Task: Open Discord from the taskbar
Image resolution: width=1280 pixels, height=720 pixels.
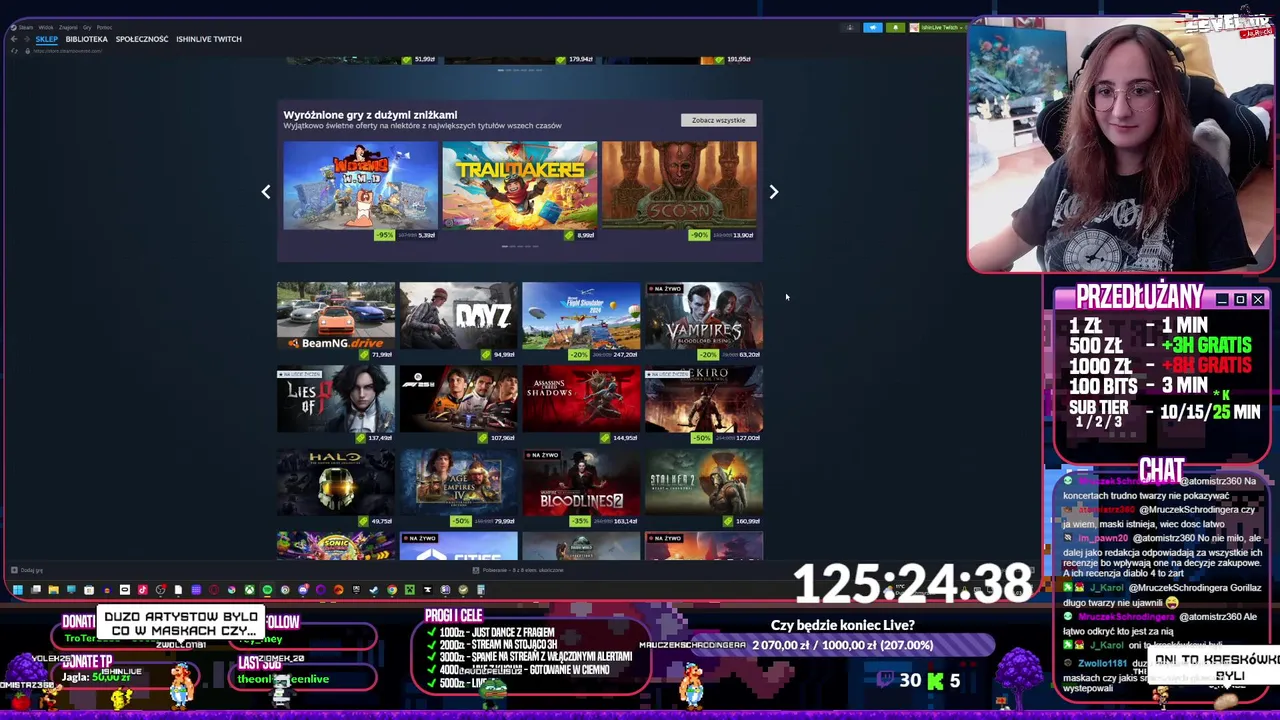Action: click(x=303, y=590)
